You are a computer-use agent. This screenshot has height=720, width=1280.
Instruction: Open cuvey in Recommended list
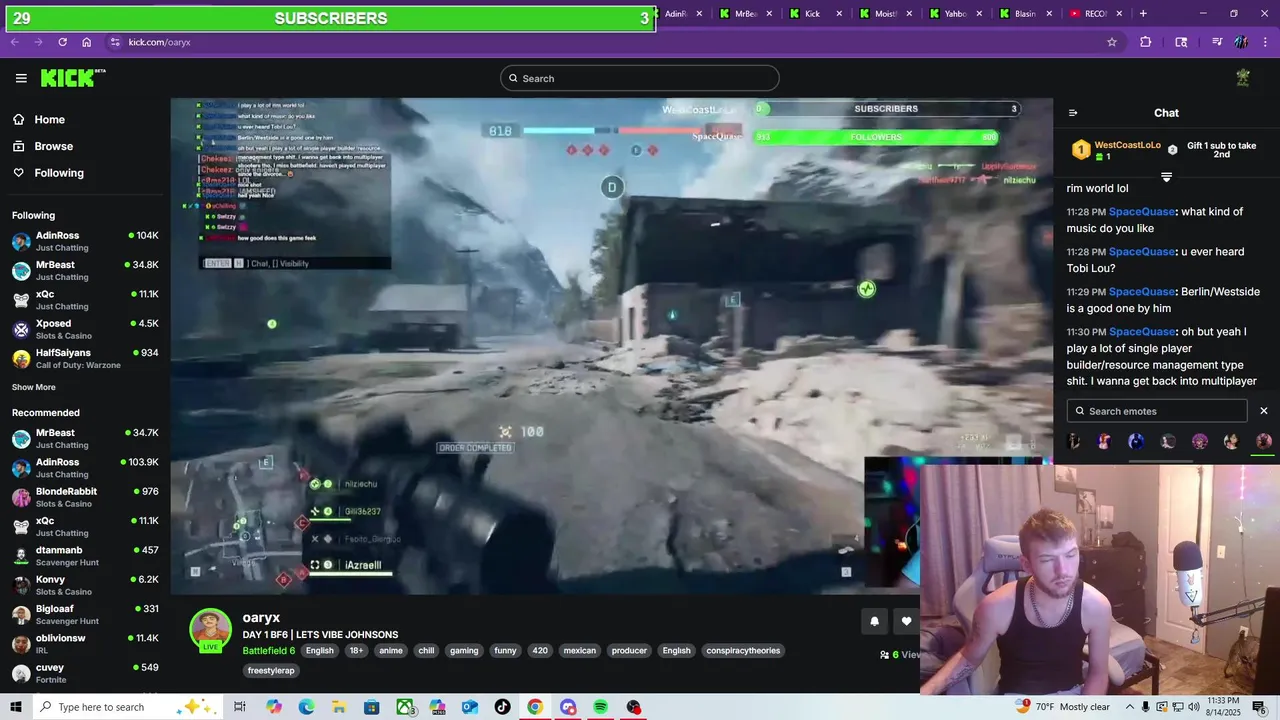85,673
